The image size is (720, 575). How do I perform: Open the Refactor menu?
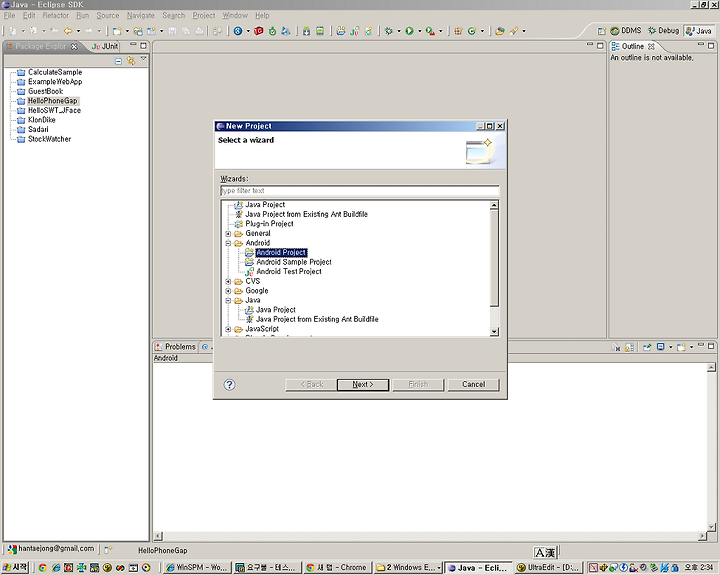pos(56,15)
